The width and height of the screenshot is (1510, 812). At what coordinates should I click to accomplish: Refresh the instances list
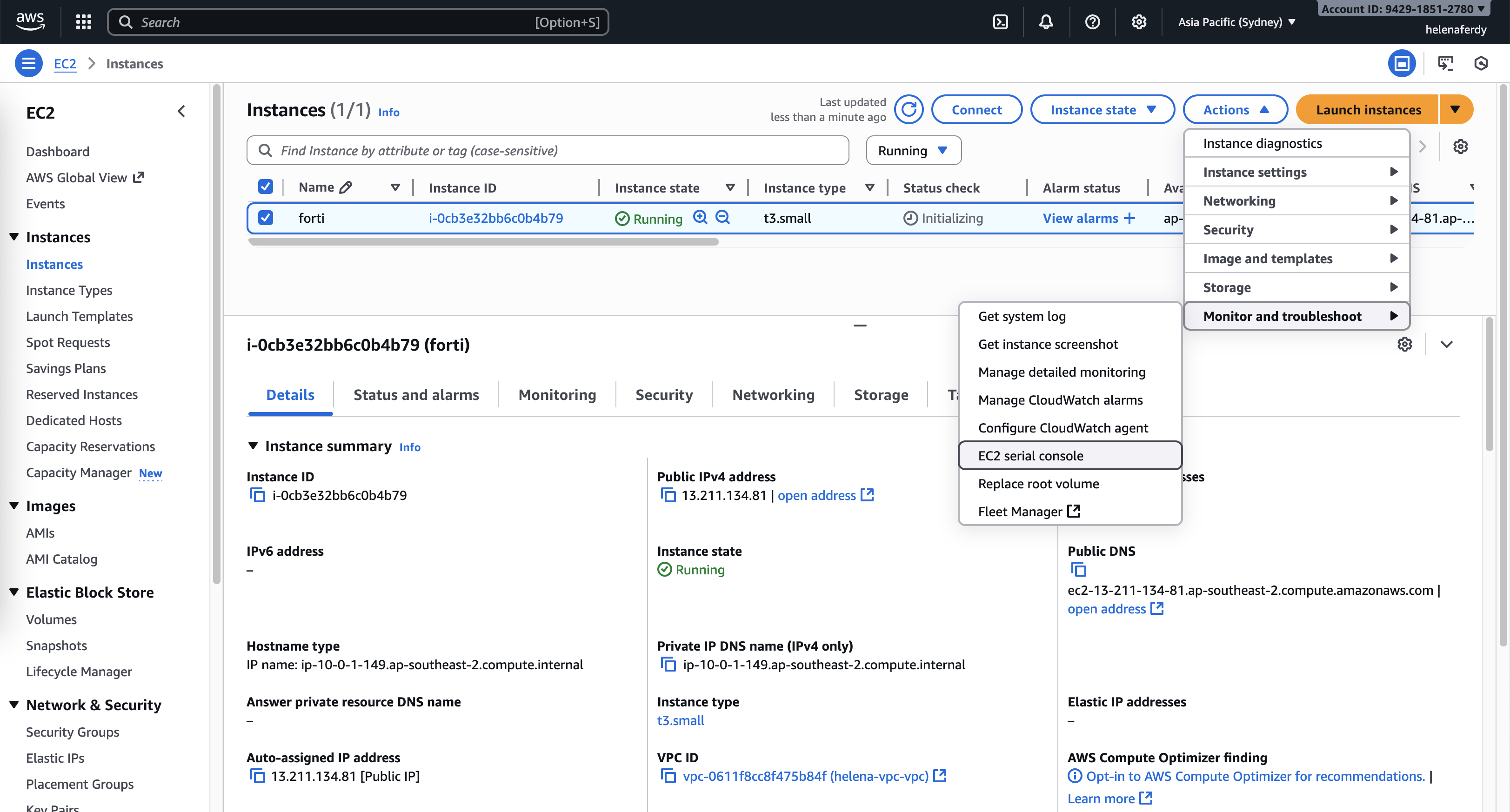(909, 110)
